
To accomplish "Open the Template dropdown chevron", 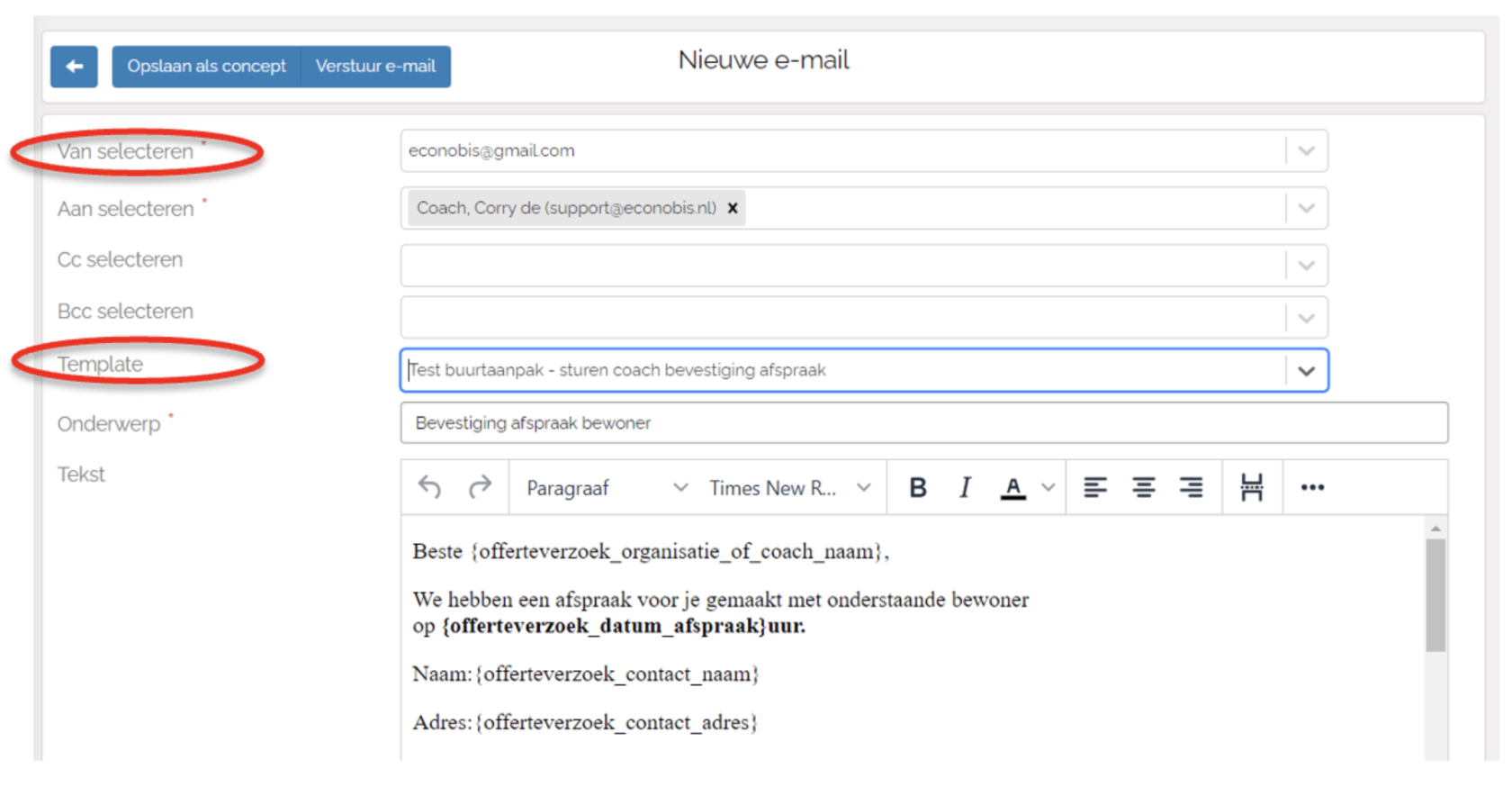I will (1306, 371).
